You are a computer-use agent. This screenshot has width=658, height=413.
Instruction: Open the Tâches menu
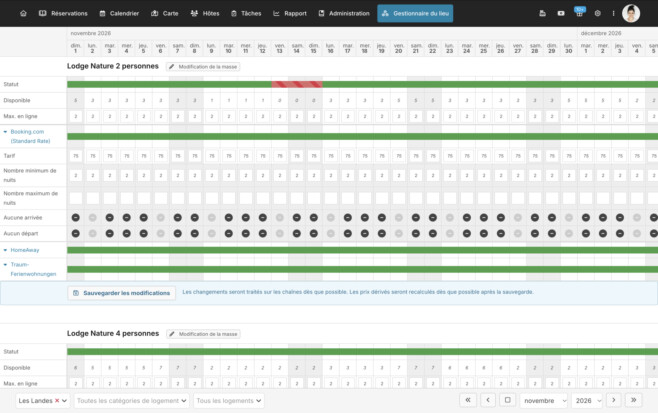click(x=246, y=13)
